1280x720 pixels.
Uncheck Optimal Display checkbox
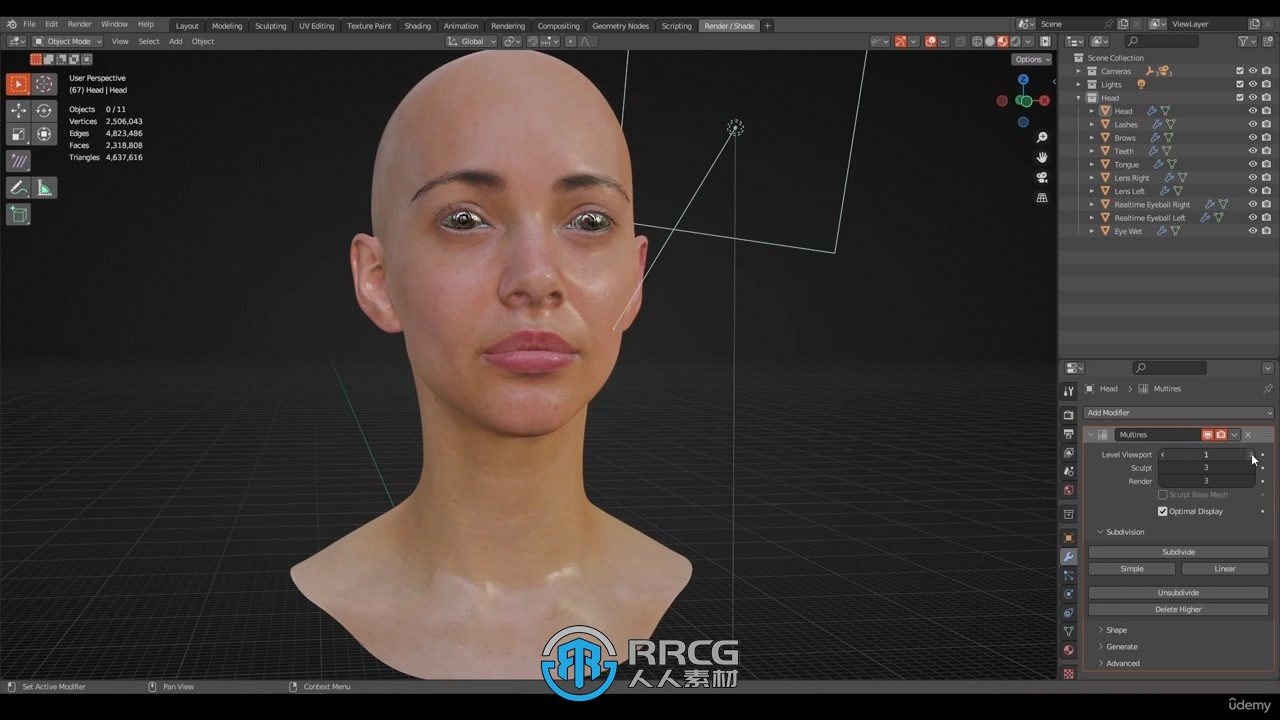pyautogui.click(x=1163, y=511)
